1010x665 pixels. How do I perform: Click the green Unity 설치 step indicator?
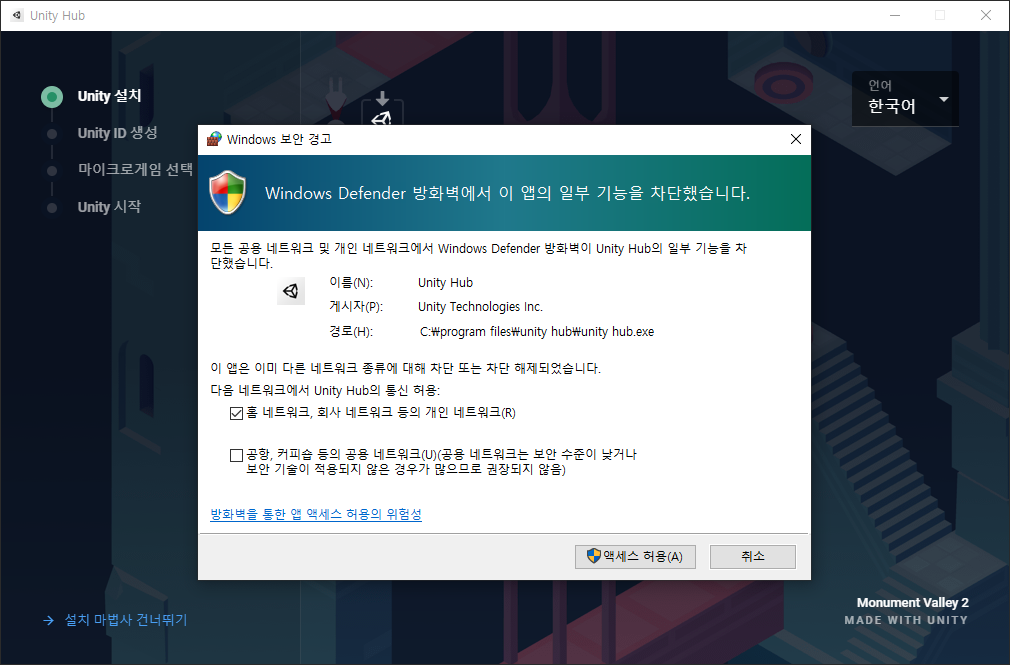point(52,97)
